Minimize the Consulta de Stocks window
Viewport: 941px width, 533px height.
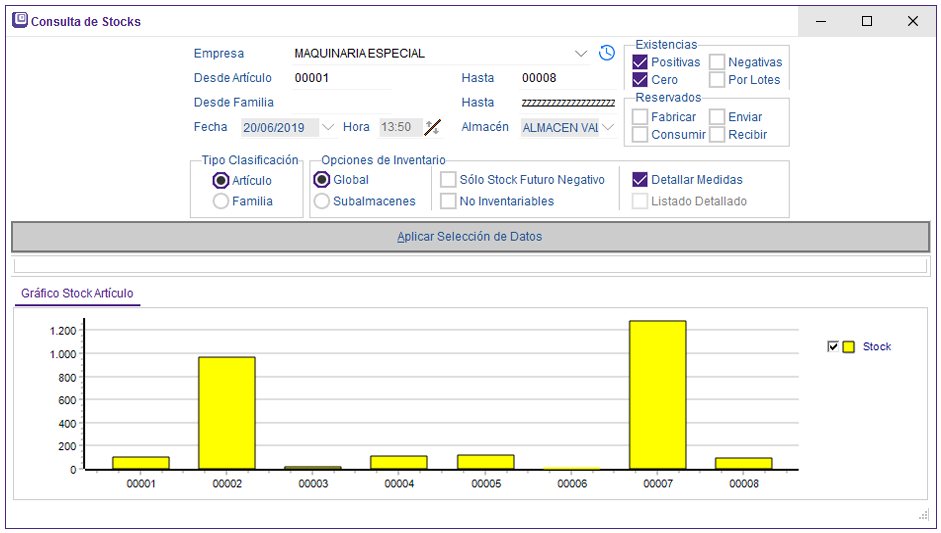point(821,21)
